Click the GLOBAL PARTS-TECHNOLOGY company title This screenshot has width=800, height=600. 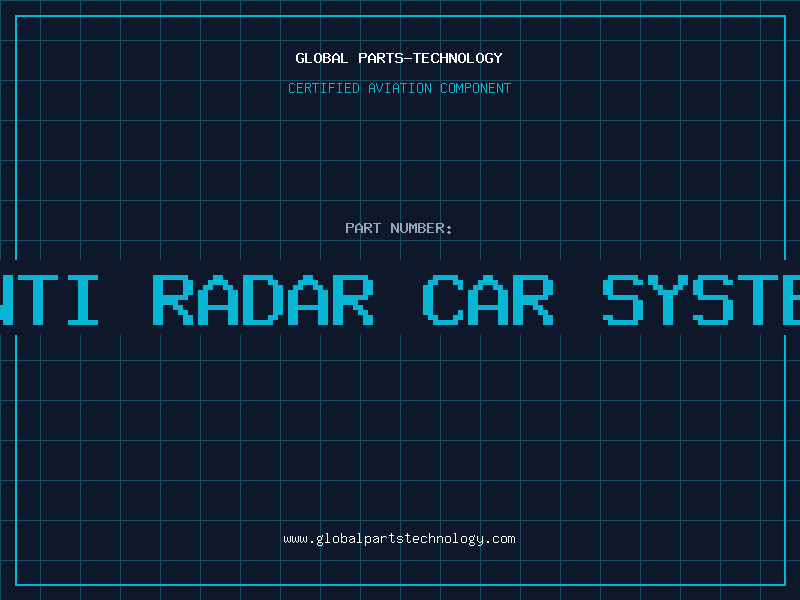coord(399,58)
